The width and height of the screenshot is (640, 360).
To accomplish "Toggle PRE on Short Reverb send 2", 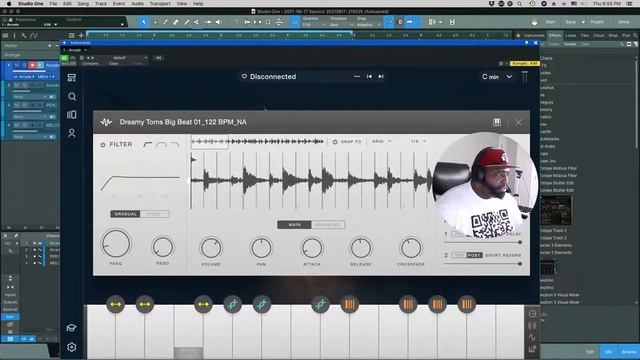I will (x=459, y=255).
